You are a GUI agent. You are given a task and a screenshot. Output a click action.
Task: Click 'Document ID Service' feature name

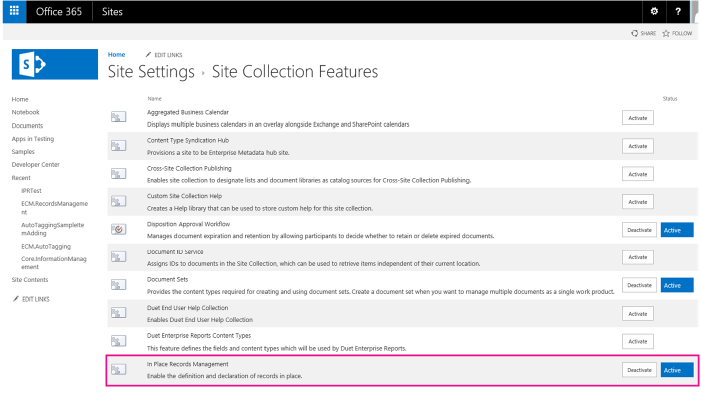175,252
